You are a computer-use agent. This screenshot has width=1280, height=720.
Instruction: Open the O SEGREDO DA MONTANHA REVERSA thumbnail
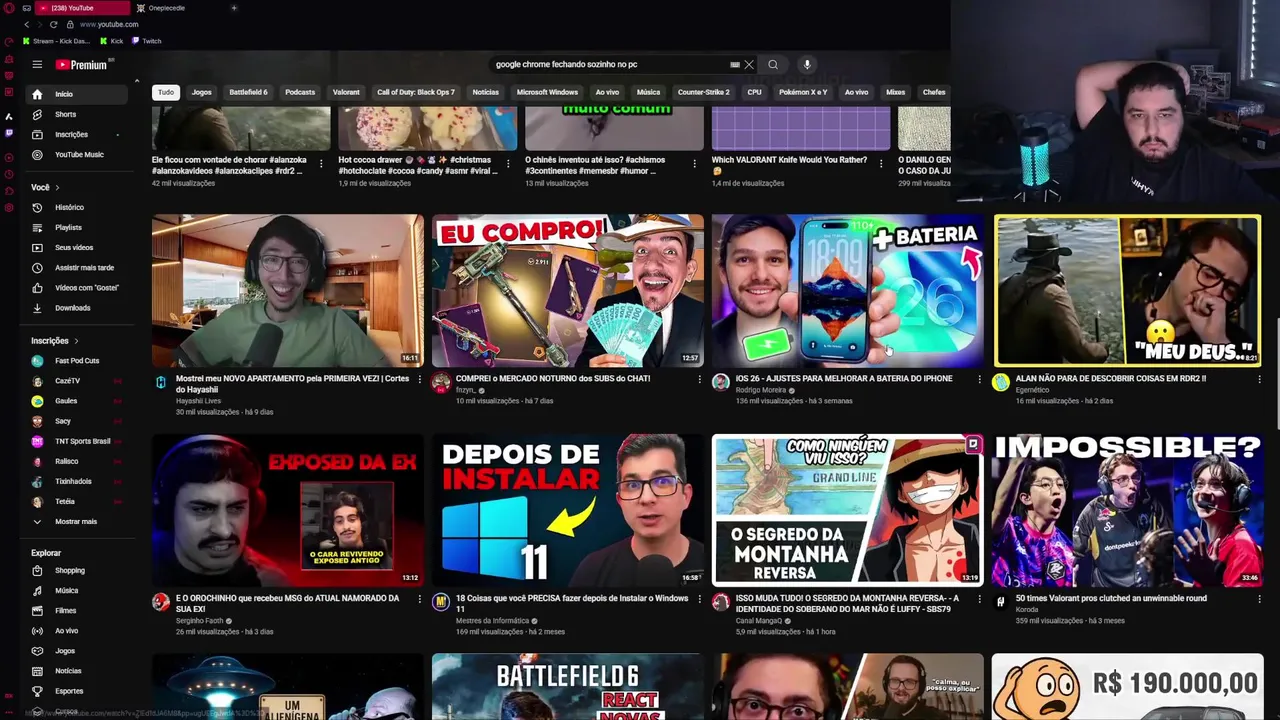pyautogui.click(x=848, y=510)
